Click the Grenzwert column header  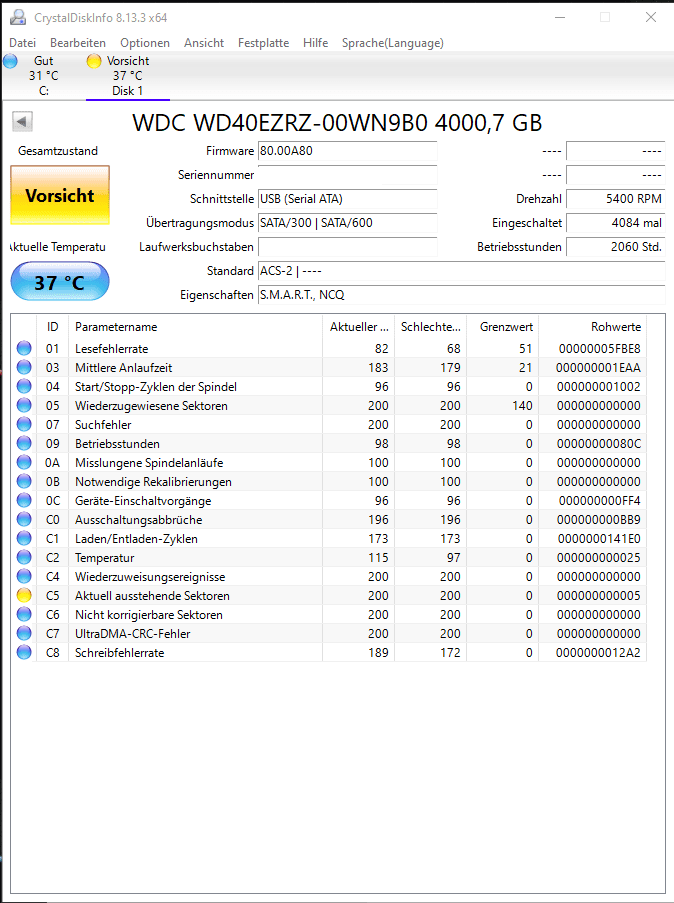click(x=502, y=327)
